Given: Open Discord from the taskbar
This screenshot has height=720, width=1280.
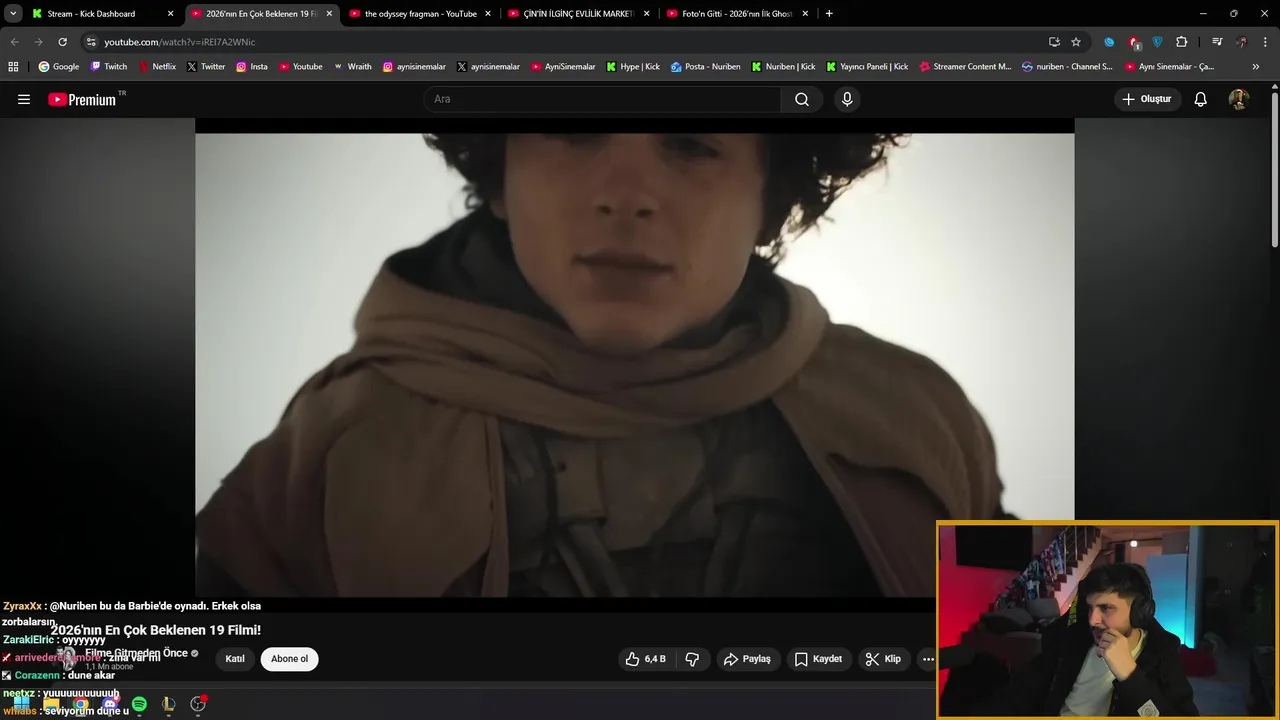Looking at the screenshot, I should coord(110,704).
